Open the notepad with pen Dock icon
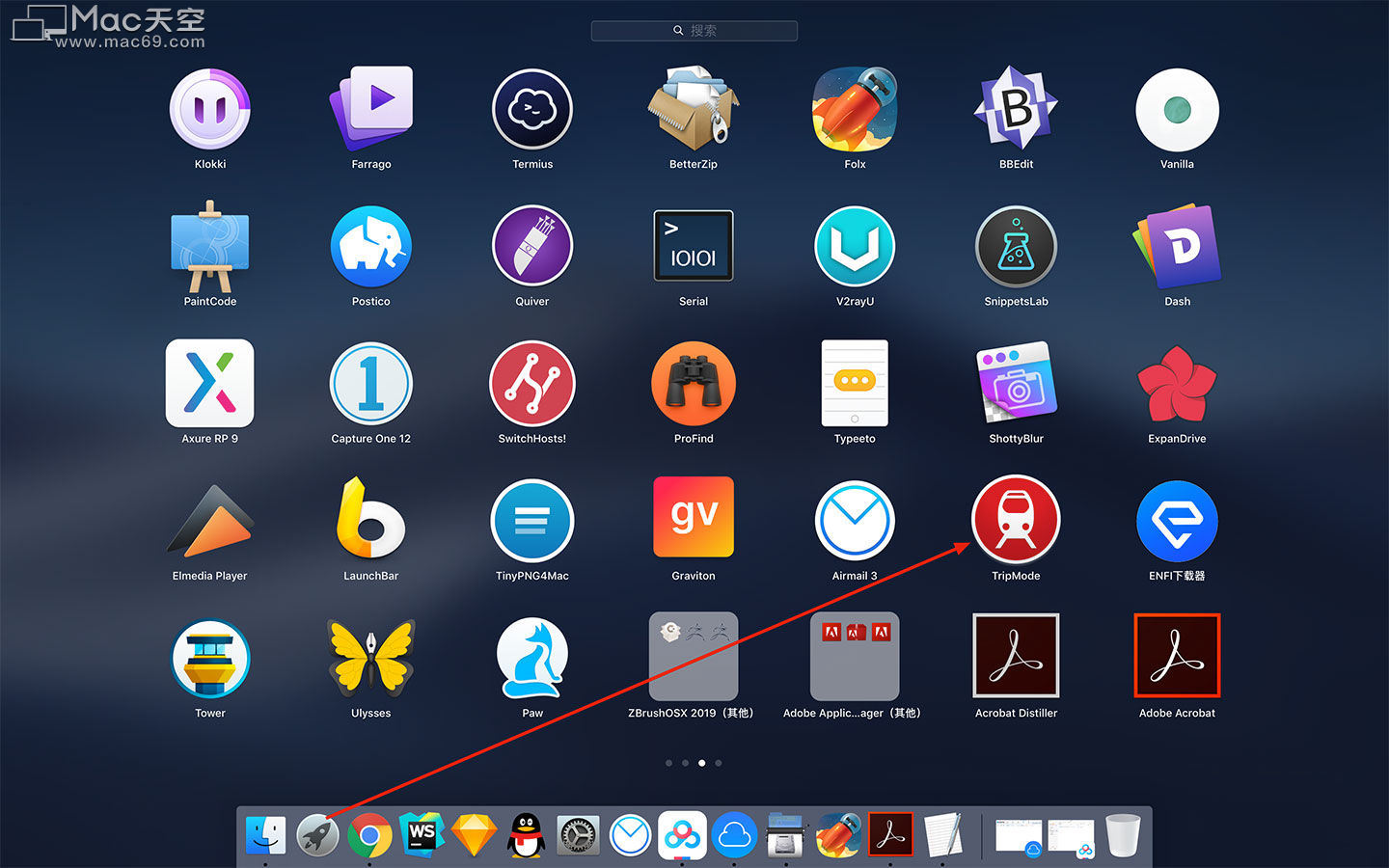Screen dimensions: 1389x868 (x=942, y=835)
